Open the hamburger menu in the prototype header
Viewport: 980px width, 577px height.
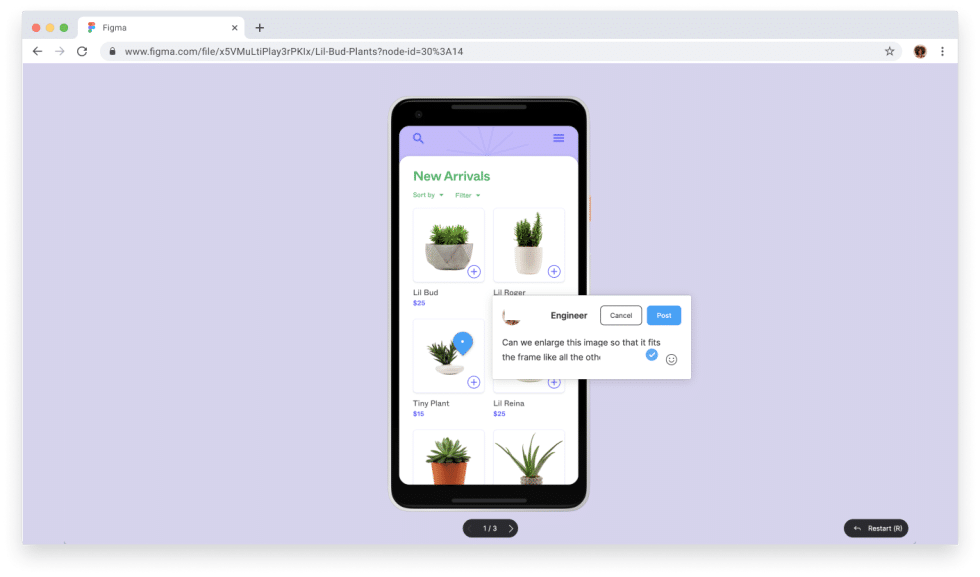(x=560, y=139)
